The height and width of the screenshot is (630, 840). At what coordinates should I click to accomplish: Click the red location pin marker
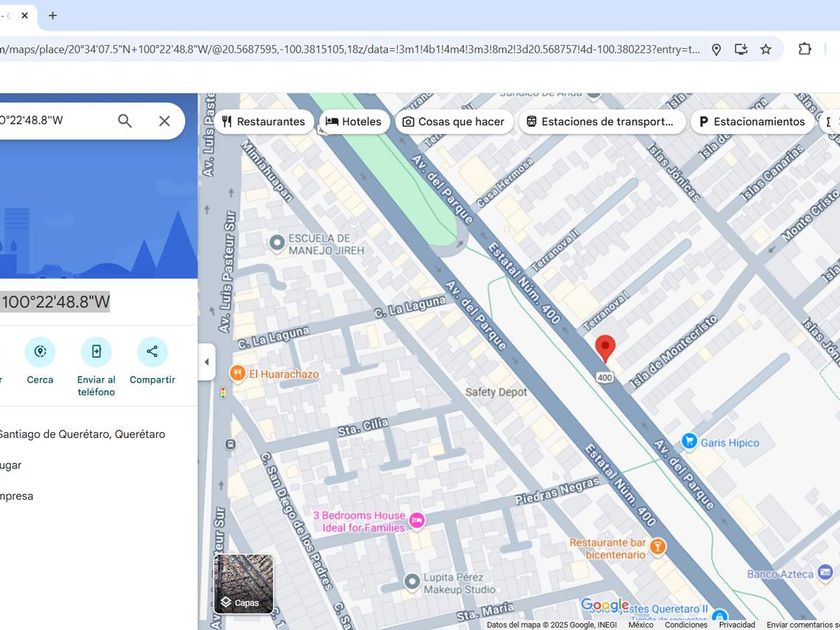[x=605, y=348]
